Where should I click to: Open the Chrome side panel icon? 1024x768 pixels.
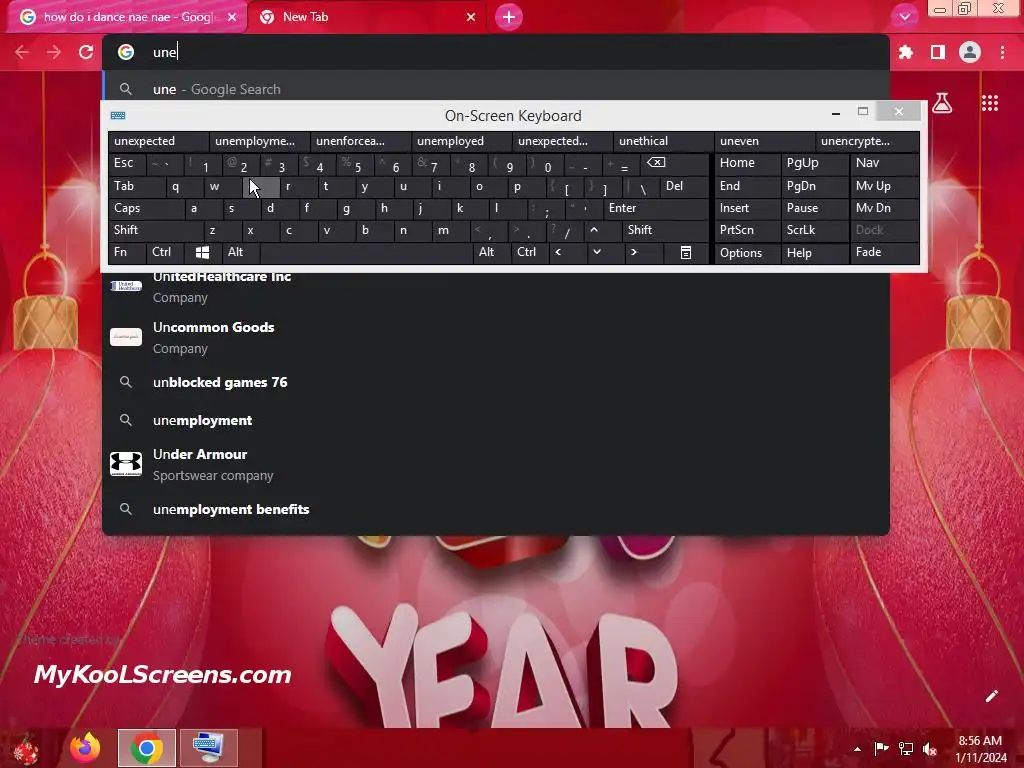click(938, 52)
